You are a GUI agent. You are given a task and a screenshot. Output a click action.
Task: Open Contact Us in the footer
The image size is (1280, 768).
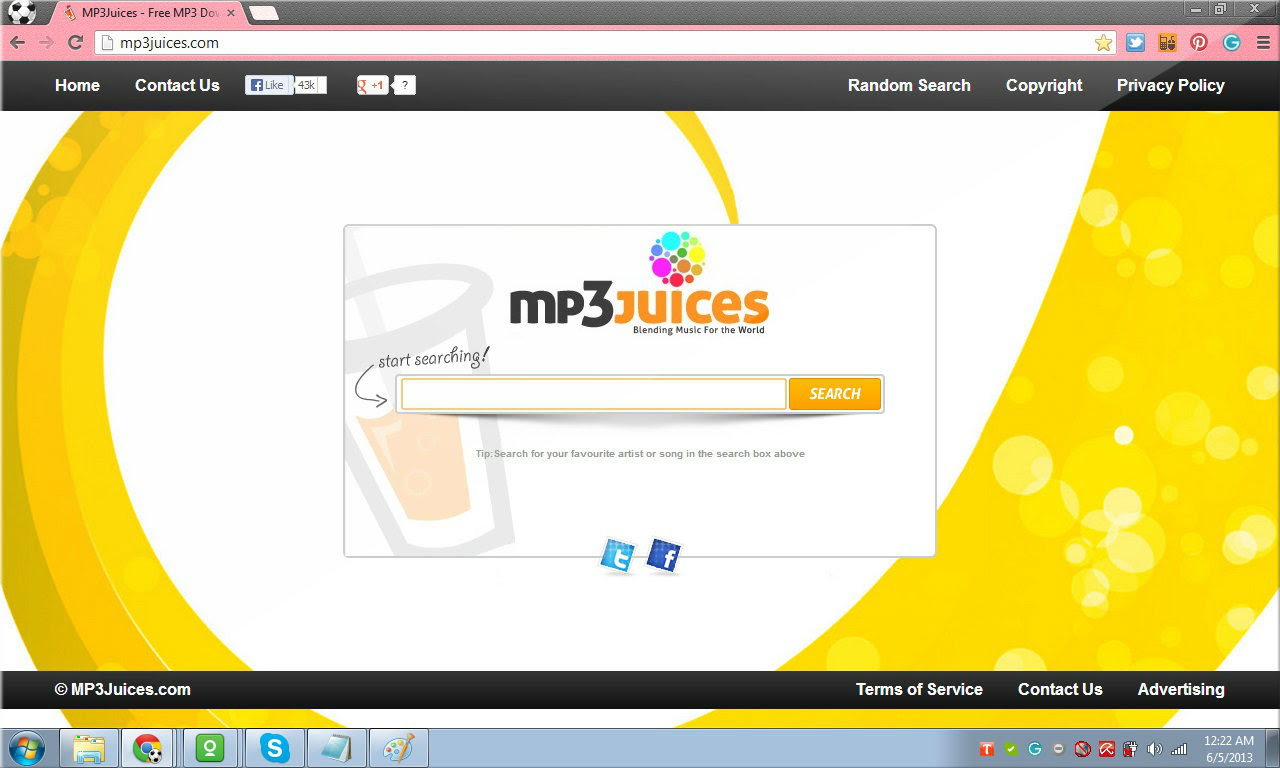[1060, 689]
